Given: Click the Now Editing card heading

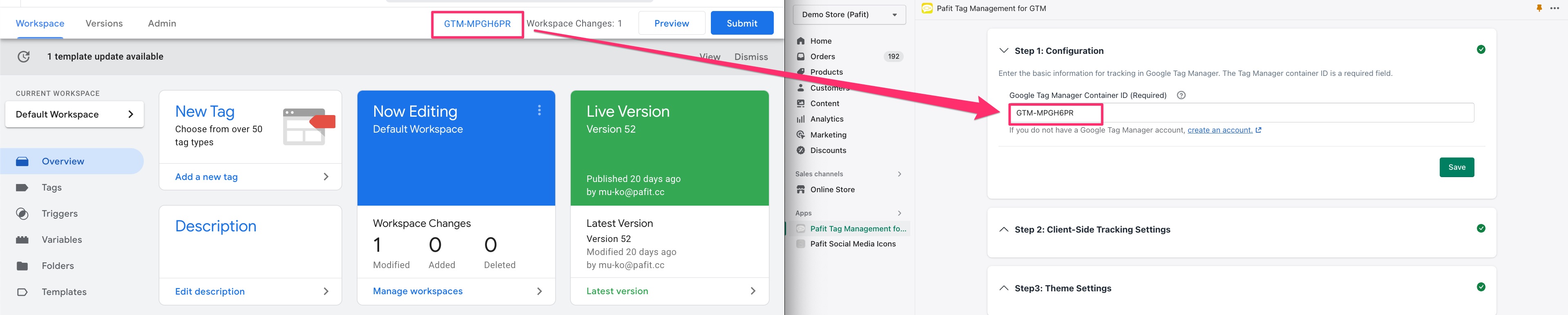Looking at the screenshot, I should 415,112.
